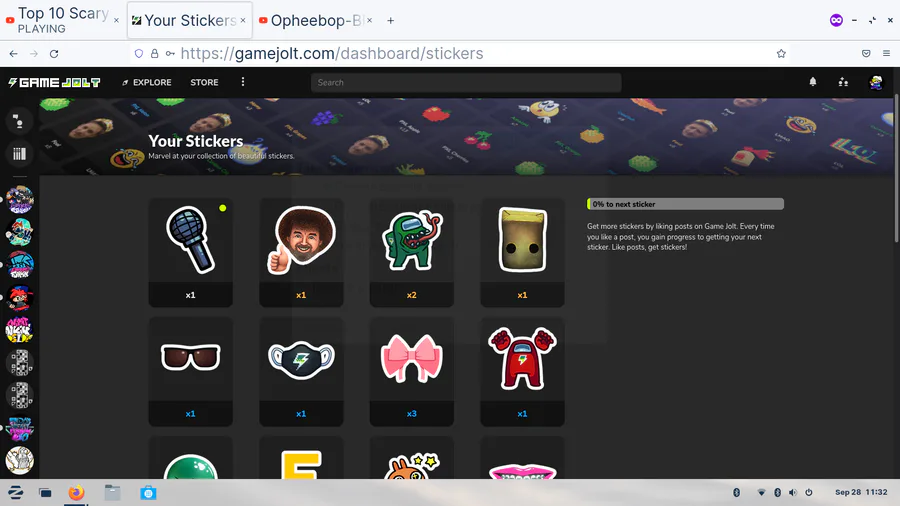Open the tracking protection shield icon
Screen dimensions: 900x506
pos(139,53)
